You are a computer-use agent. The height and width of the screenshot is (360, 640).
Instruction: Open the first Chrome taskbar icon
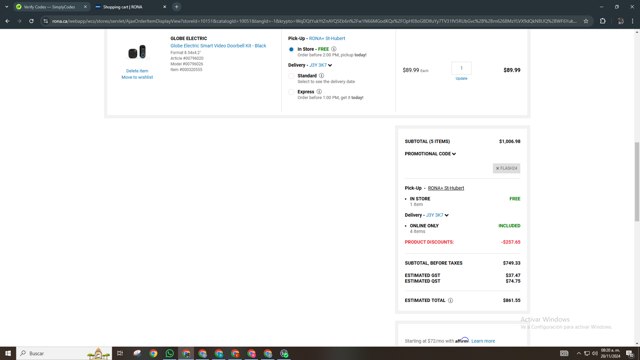[x=153, y=353]
